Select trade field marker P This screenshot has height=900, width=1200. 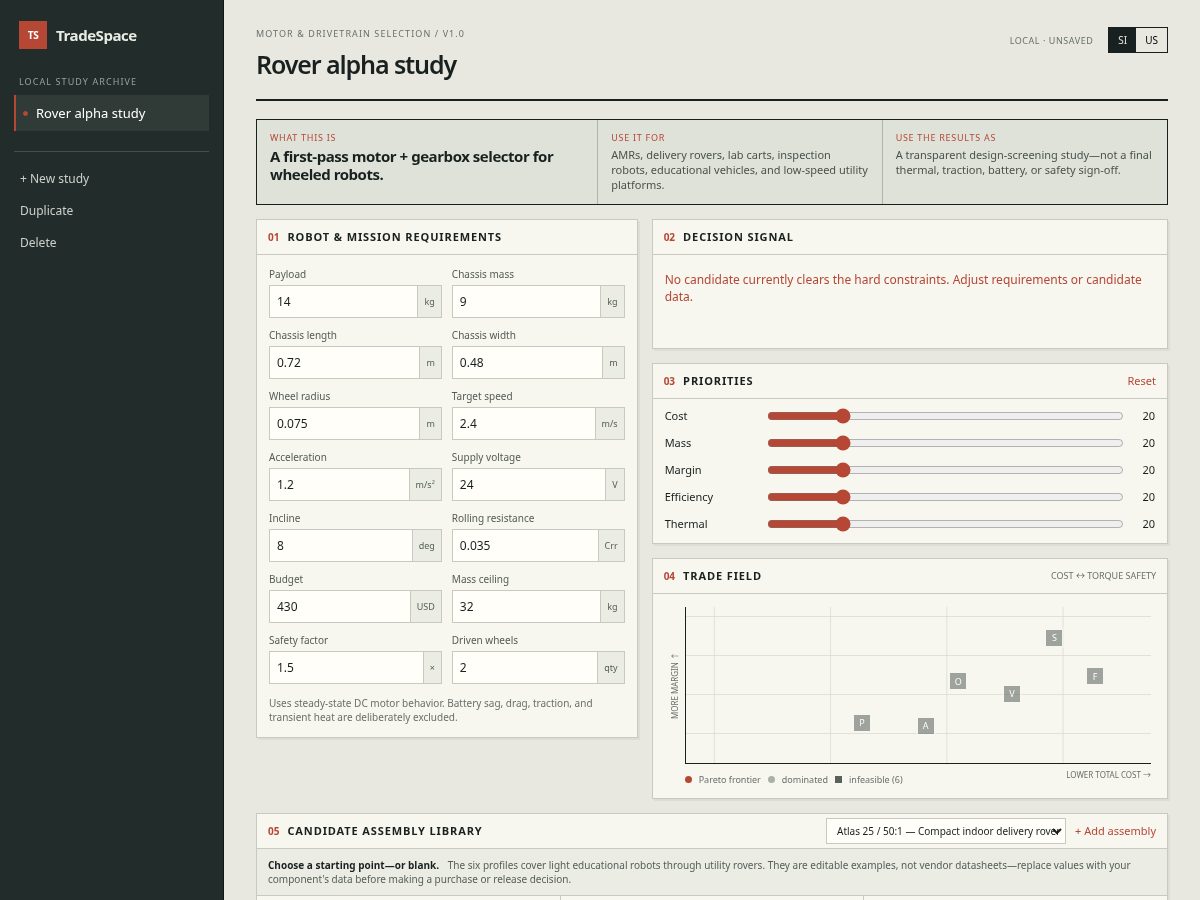pyautogui.click(x=862, y=723)
